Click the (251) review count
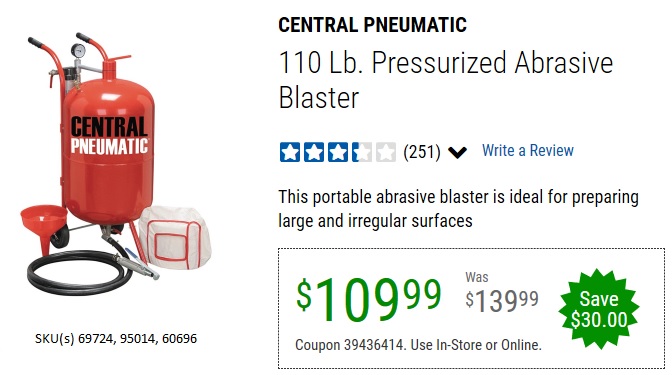Viewport: 672px width, 375px height. [422, 152]
